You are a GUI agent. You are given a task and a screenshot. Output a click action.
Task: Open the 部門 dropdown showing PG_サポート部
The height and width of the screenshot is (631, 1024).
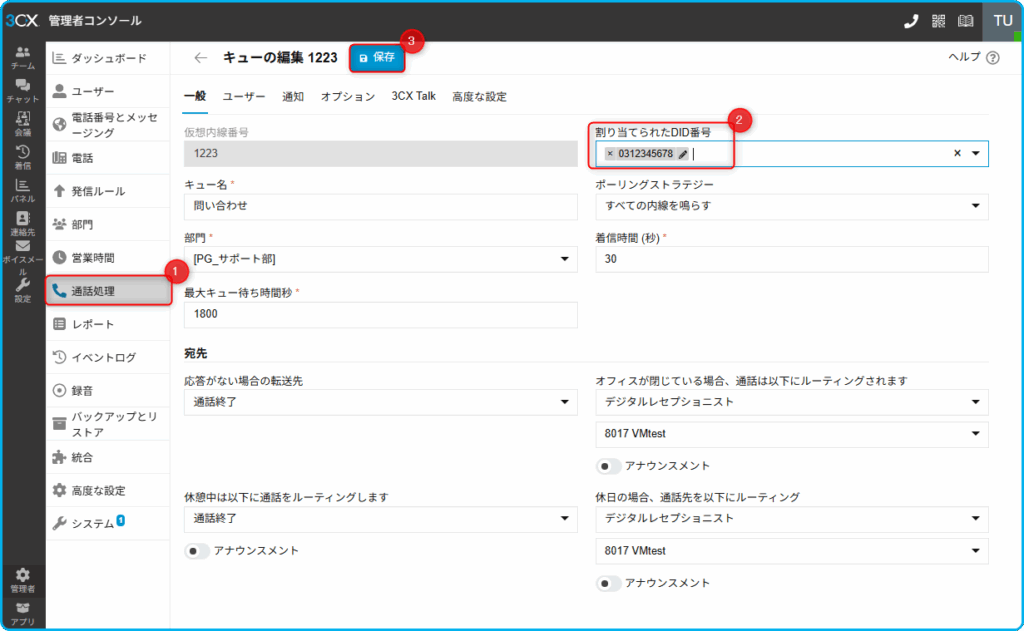(380, 259)
